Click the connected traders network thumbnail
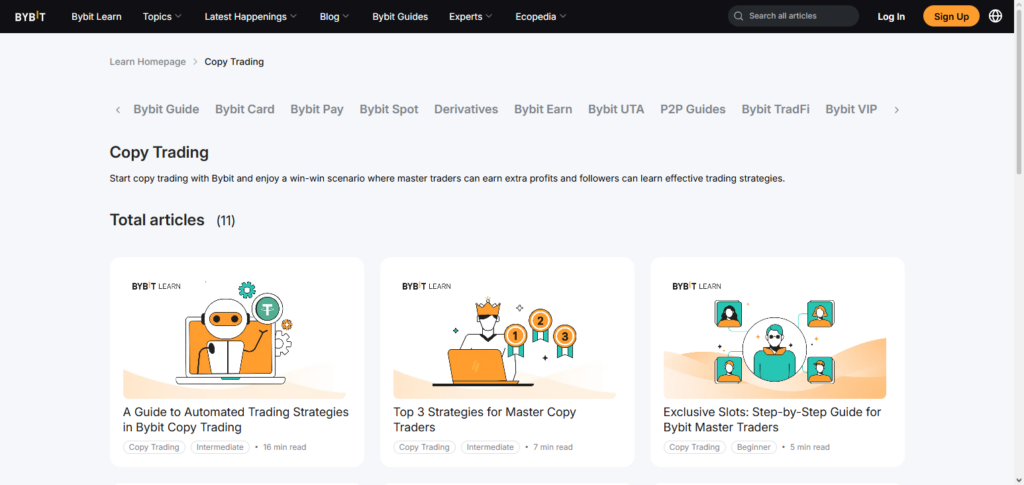Image resolution: width=1024 pixels, height=485 pixels. pos(775,334)
